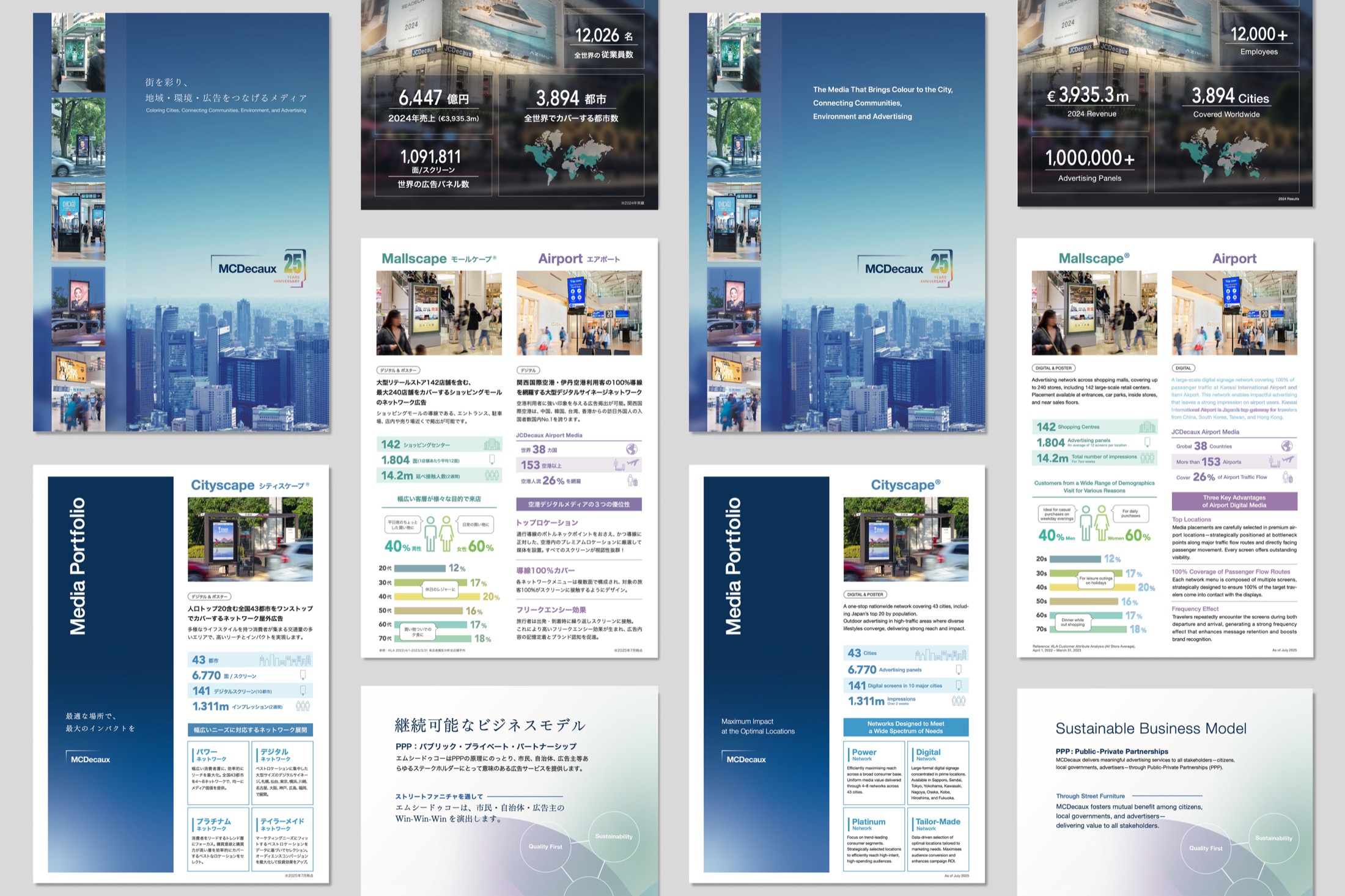Viewport: 1345px width, 896px height.
Task: Click the テイラーメイド ネットワーク box
Action: click(282, 840)
